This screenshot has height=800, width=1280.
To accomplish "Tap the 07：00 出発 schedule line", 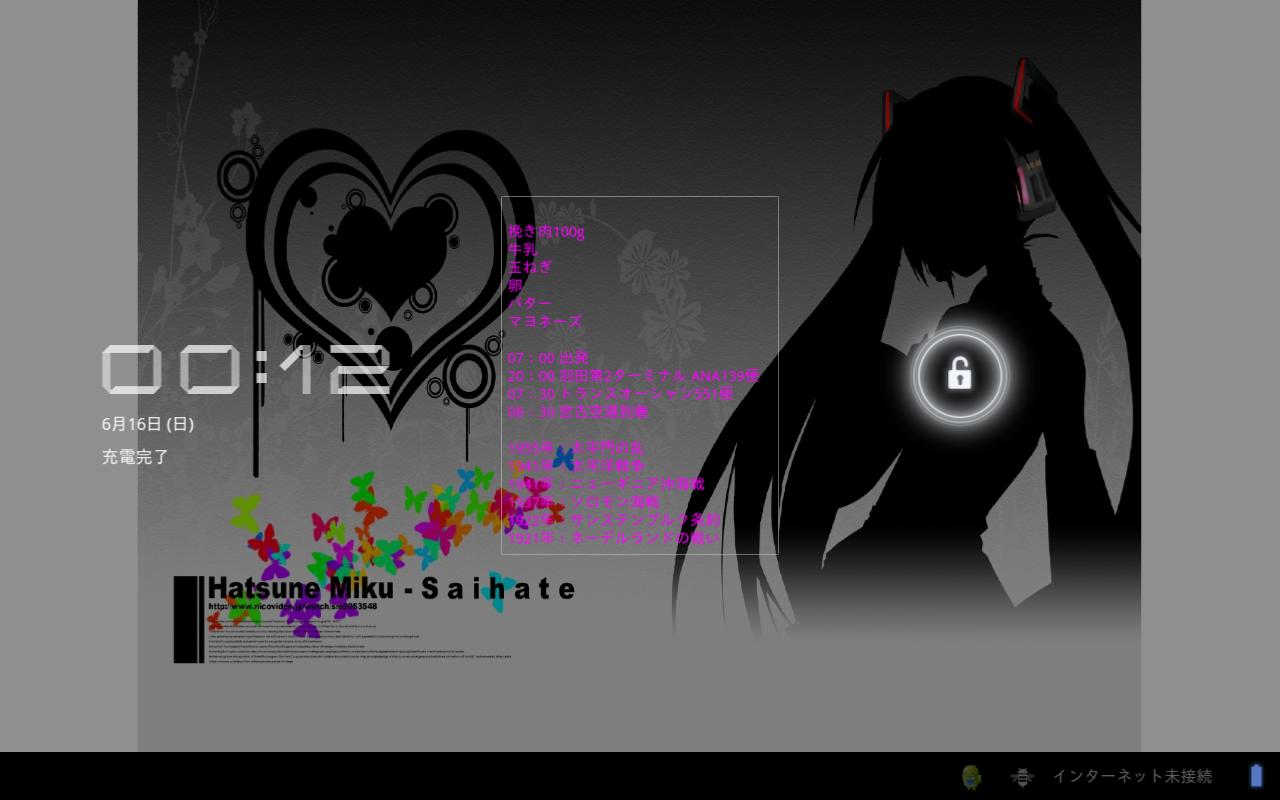I will pos(548,358).
